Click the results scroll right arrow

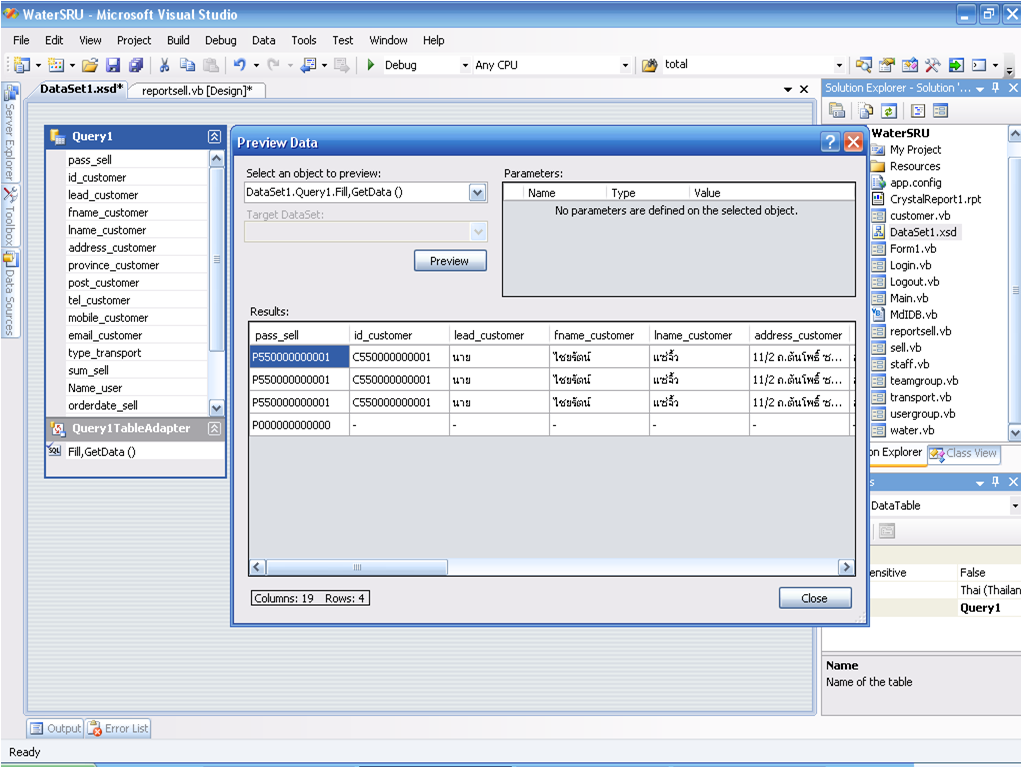(x=846, y=567)
